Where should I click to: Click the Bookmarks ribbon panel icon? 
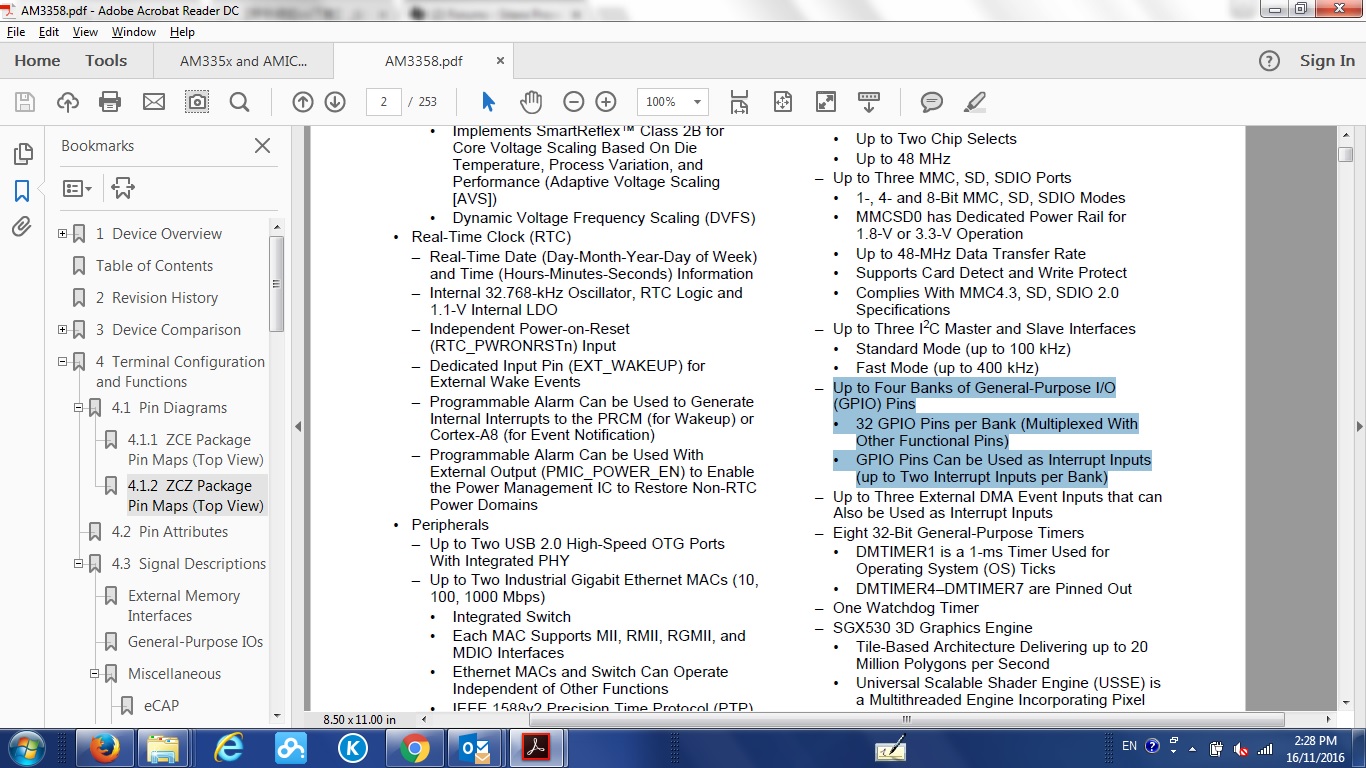click(x=22, y=191)
